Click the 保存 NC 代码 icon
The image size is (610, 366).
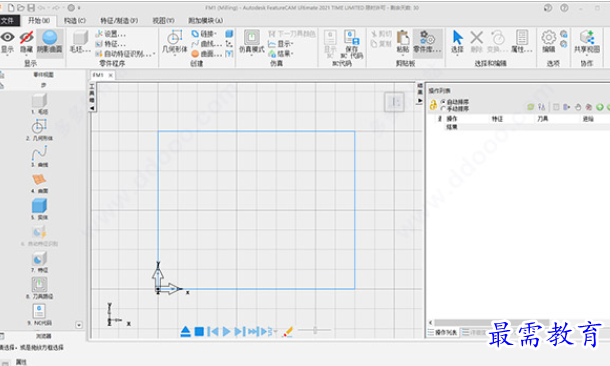pyautogui.click(x=351, y=38)
